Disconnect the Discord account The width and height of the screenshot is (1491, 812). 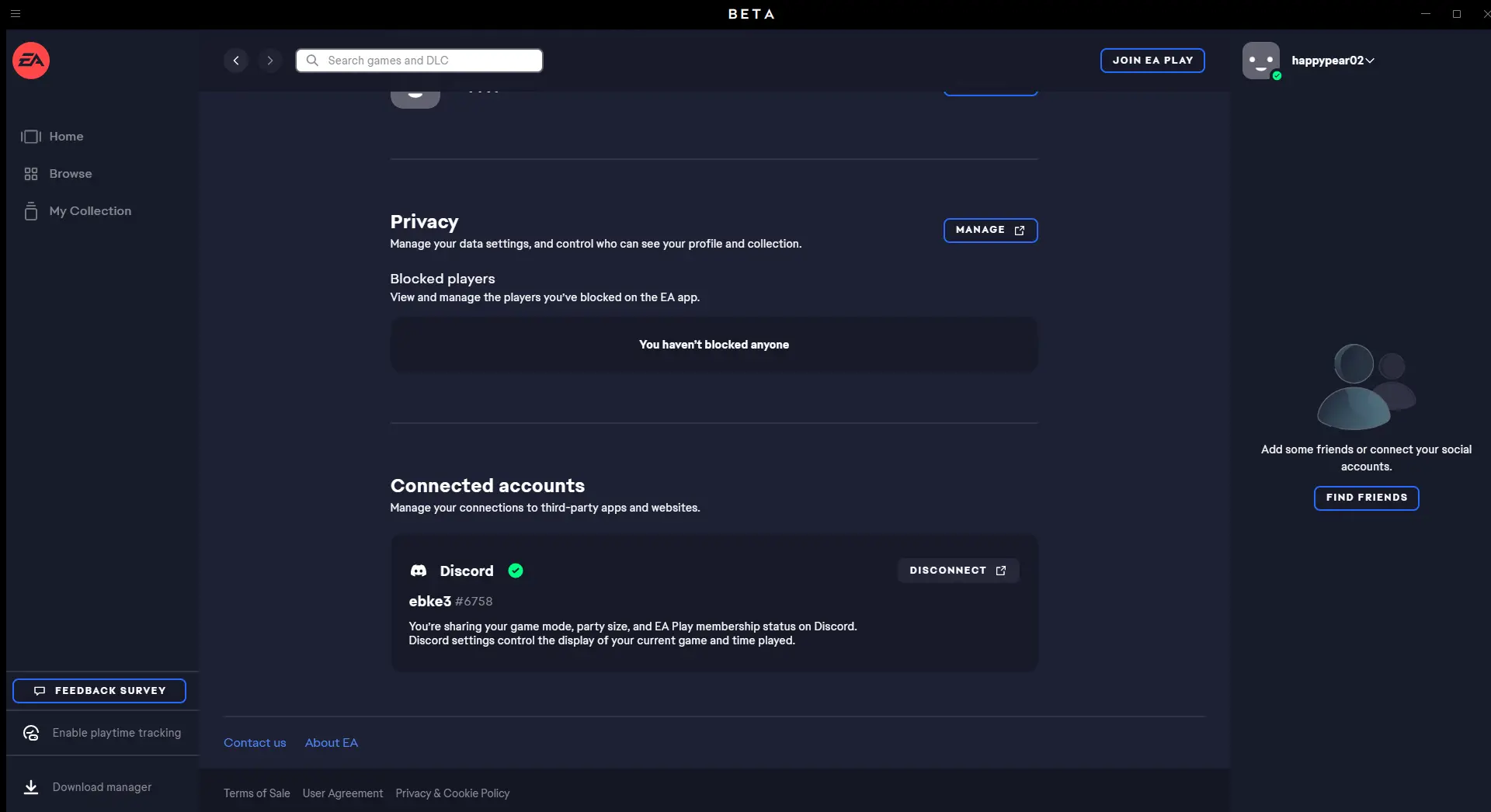click(958, 571)
